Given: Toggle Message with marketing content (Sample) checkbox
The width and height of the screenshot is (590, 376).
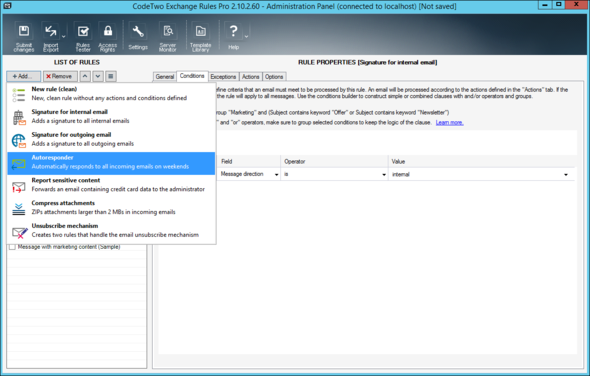Looking at the screenshot, I should 12,247.
